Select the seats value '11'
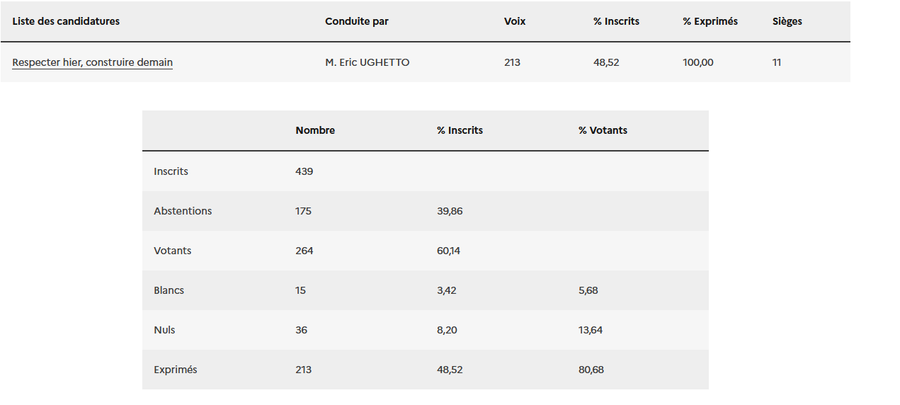Image resolution: width=900 pixels, height=405 pixels. point(777,63)
